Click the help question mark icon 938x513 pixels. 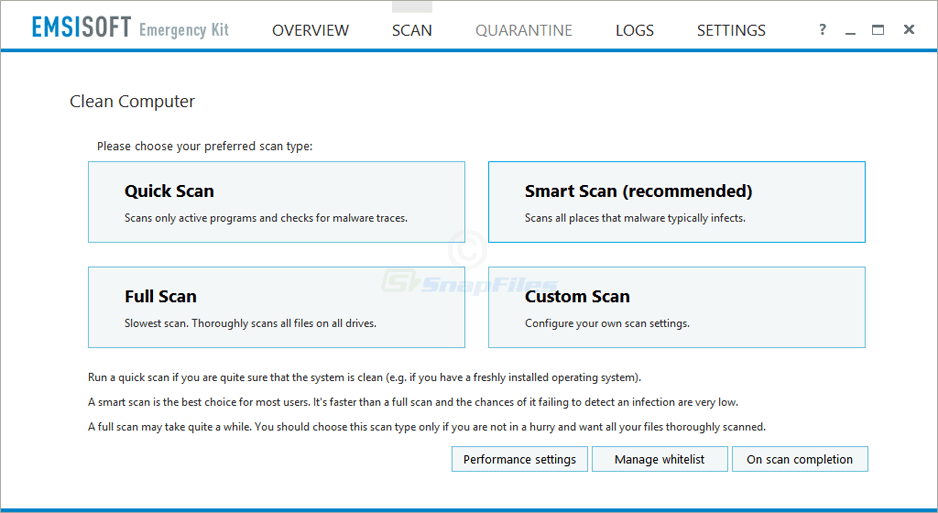point(823,29)
